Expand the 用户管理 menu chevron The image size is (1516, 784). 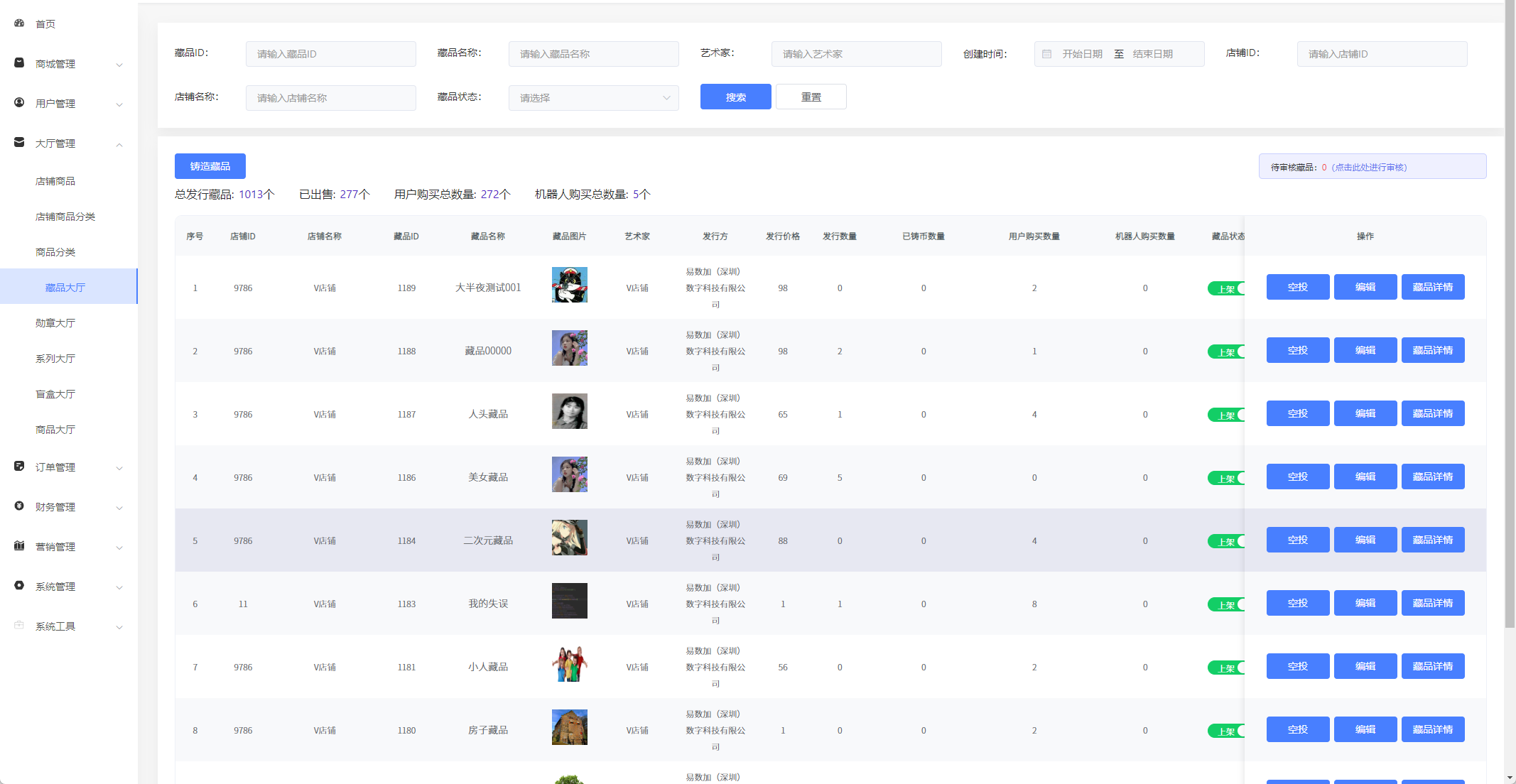point(119,104)
